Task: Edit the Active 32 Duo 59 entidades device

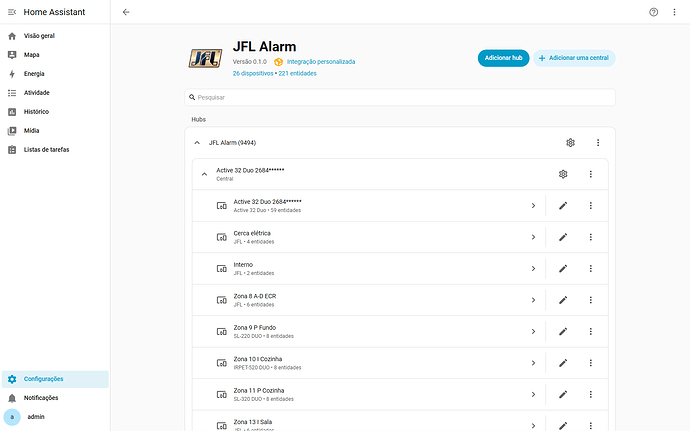Action: pyautogui.click(x=563, y=206)
